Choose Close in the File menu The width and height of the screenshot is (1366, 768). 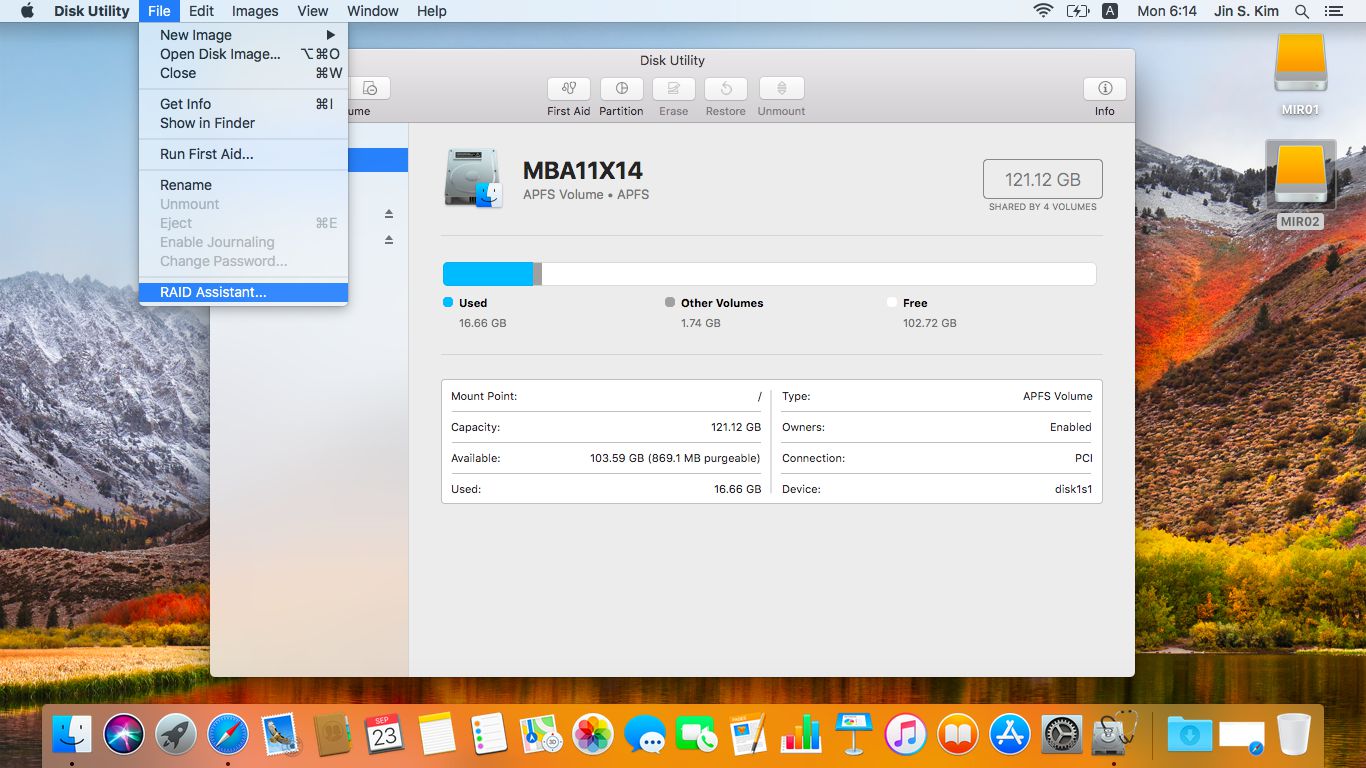pos(243,73)
